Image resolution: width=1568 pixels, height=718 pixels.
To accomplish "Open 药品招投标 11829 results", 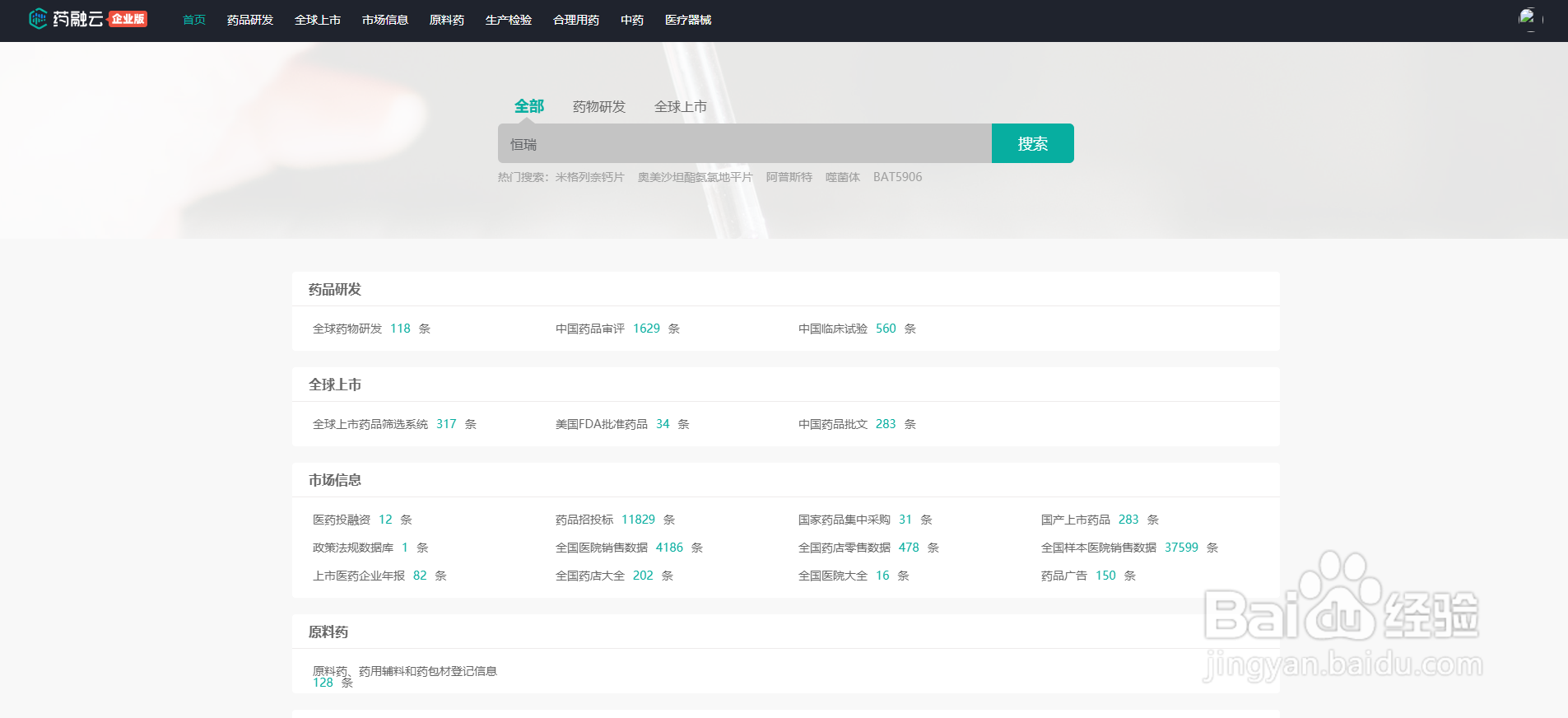I will (616, 520).
